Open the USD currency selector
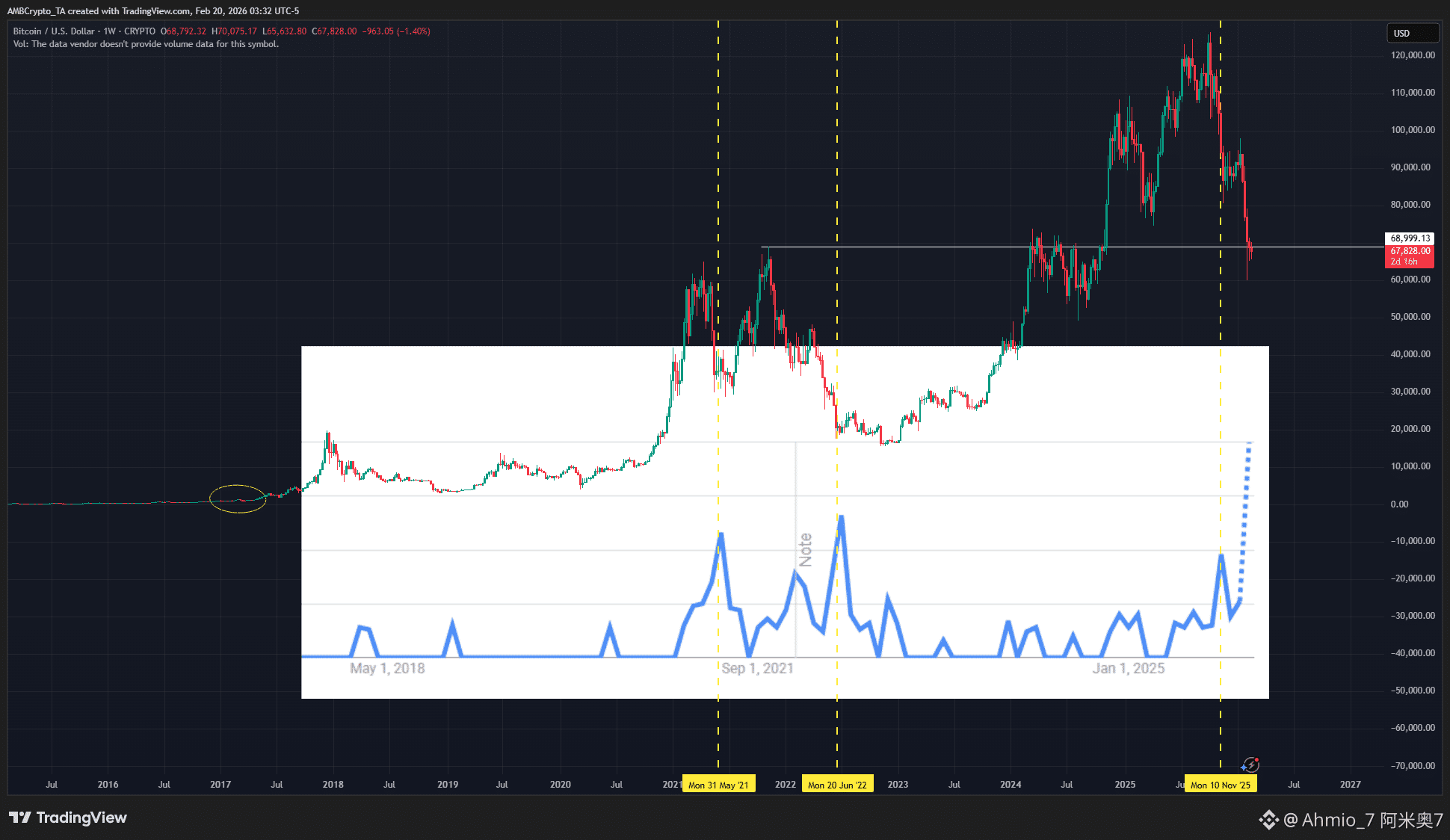 click(x=1411, y=33)
